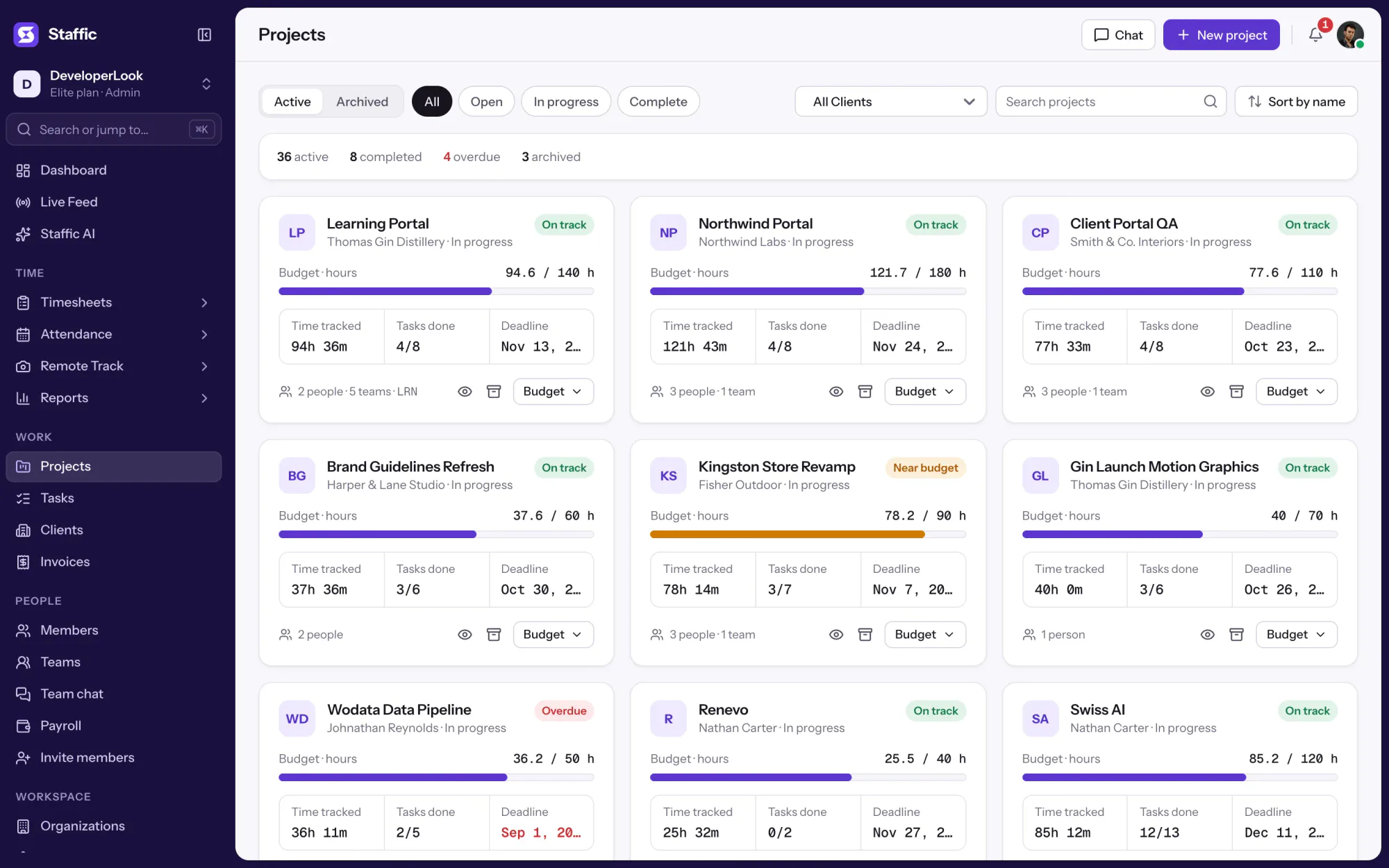
Task: Toggle watch eye on Learning Portal
Action: coord(465,392)
